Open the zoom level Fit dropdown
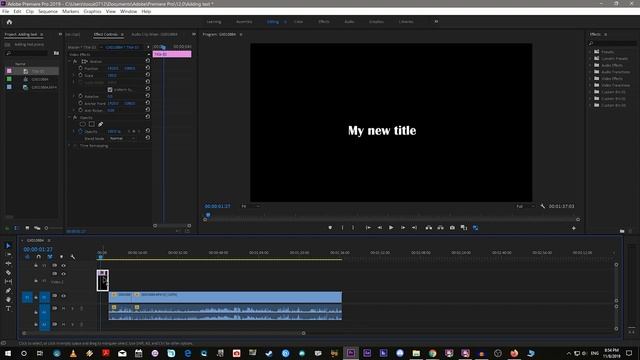This screenshot has width=640, height=360. click(x=250, y=206)
